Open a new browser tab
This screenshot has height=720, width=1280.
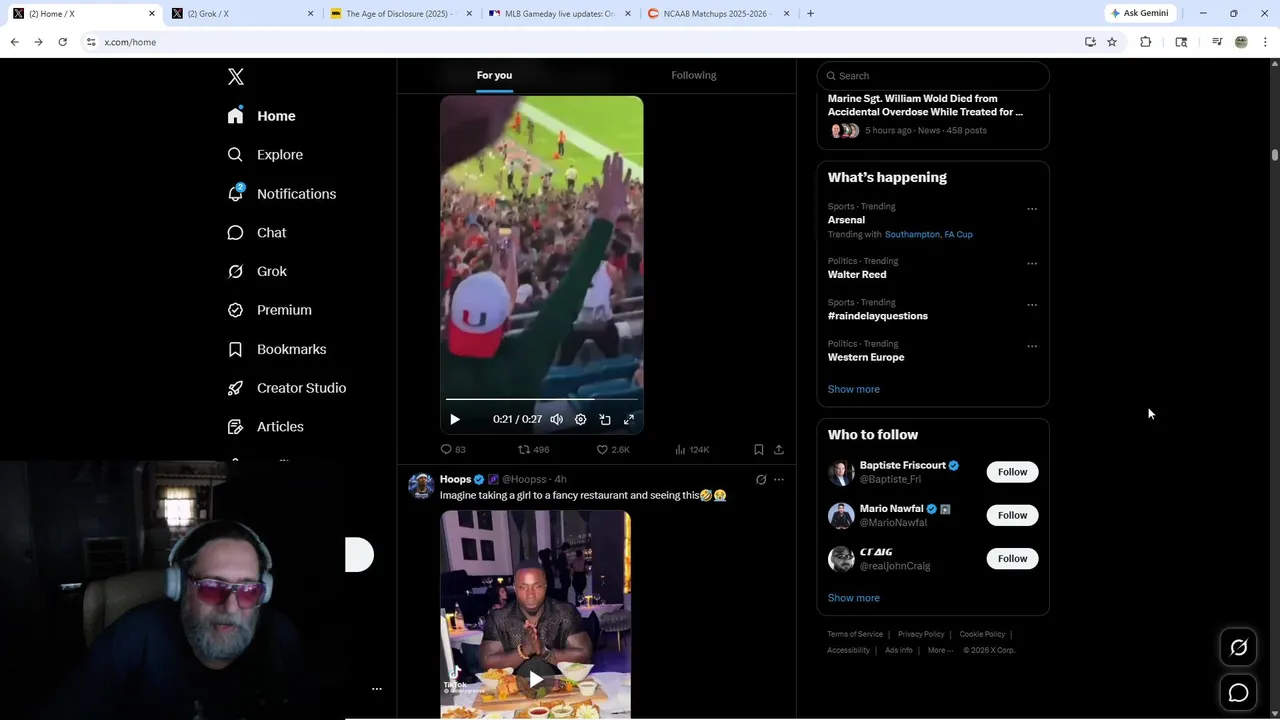pyautogui.click(x=810, y=14)
